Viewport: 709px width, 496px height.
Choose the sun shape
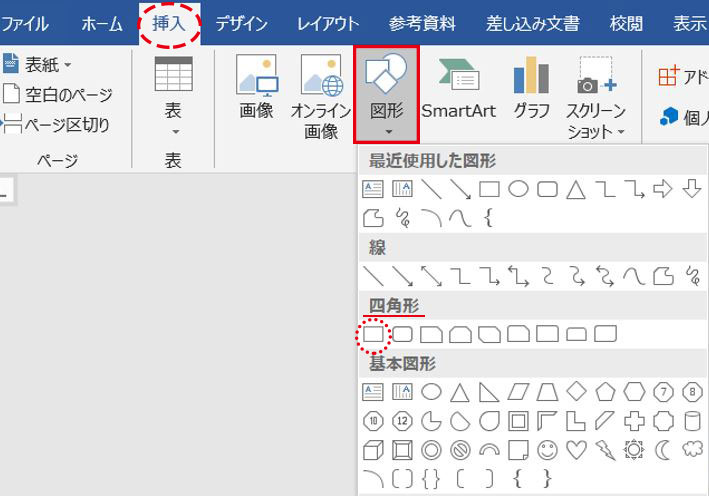coord(634,449)
